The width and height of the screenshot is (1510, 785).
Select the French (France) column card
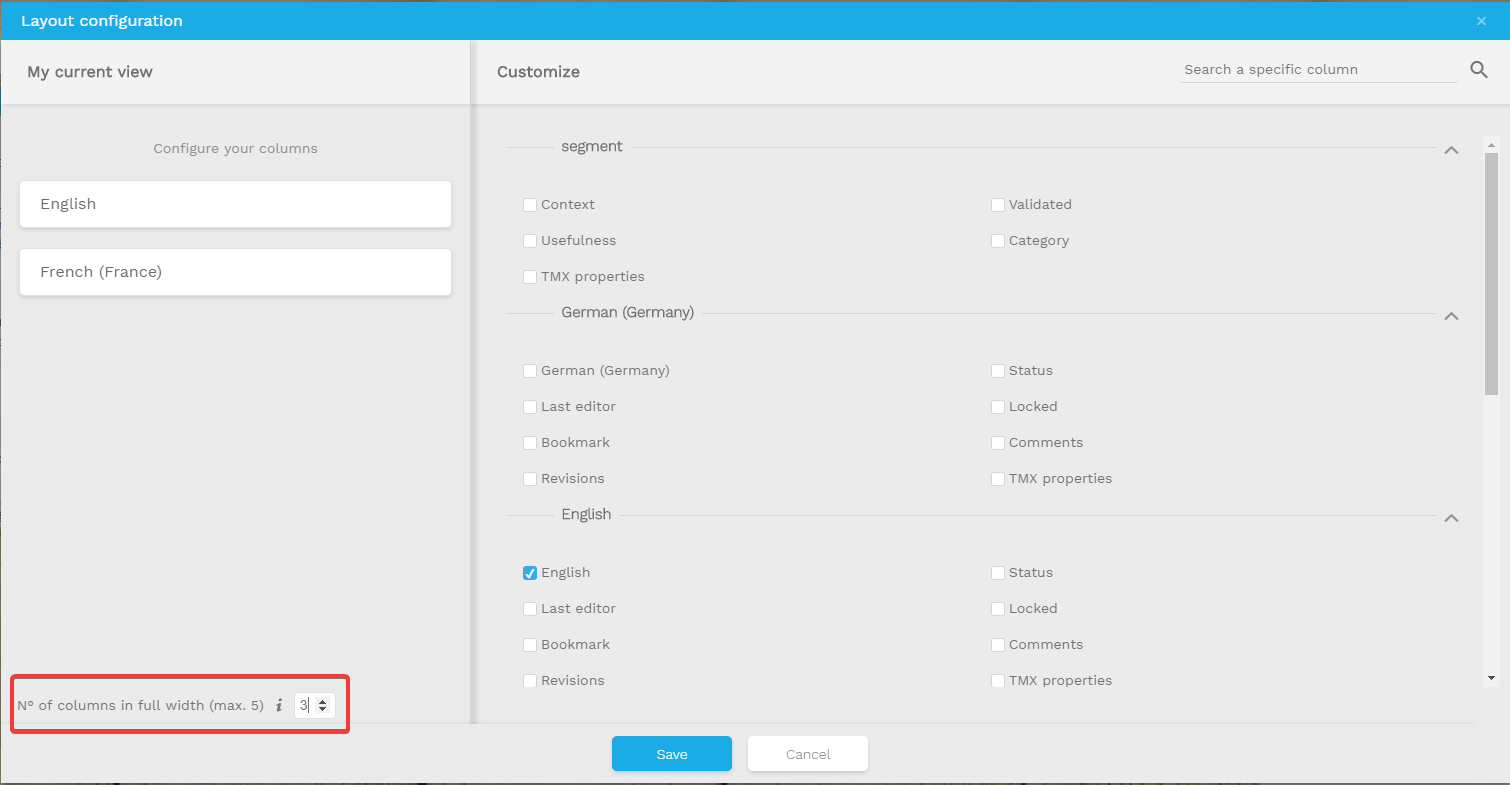coord(235,272)
